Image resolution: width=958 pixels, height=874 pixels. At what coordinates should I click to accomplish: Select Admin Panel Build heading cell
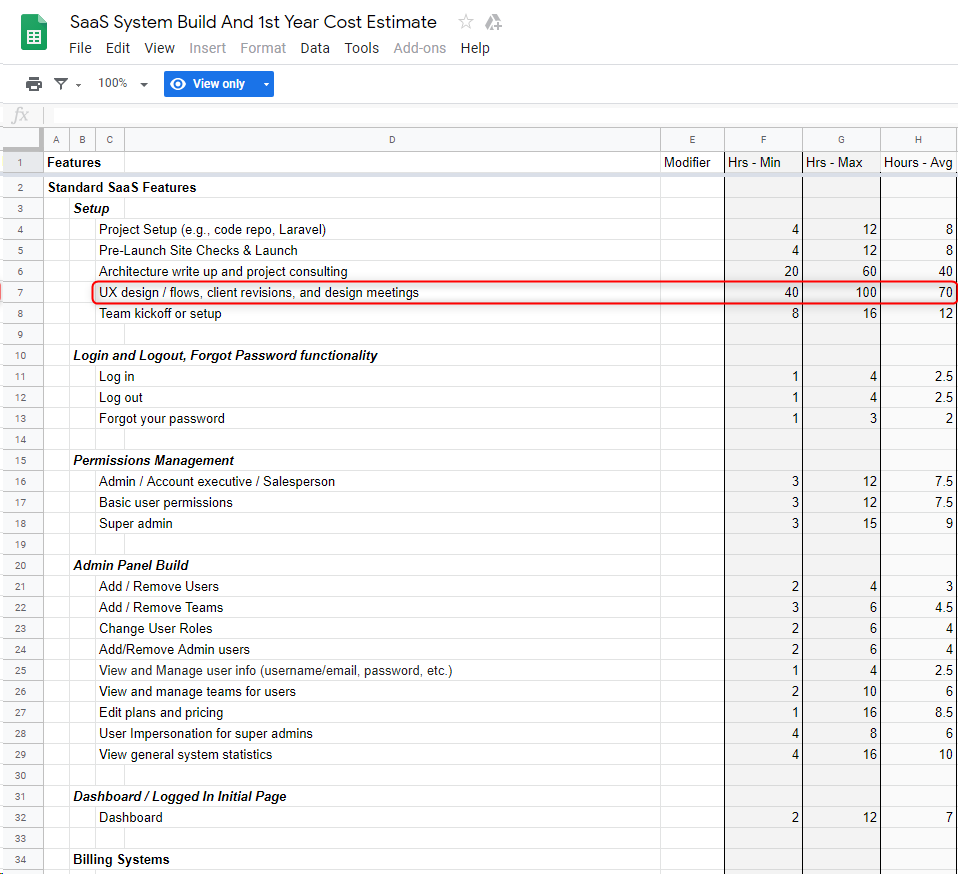point(131,566)
